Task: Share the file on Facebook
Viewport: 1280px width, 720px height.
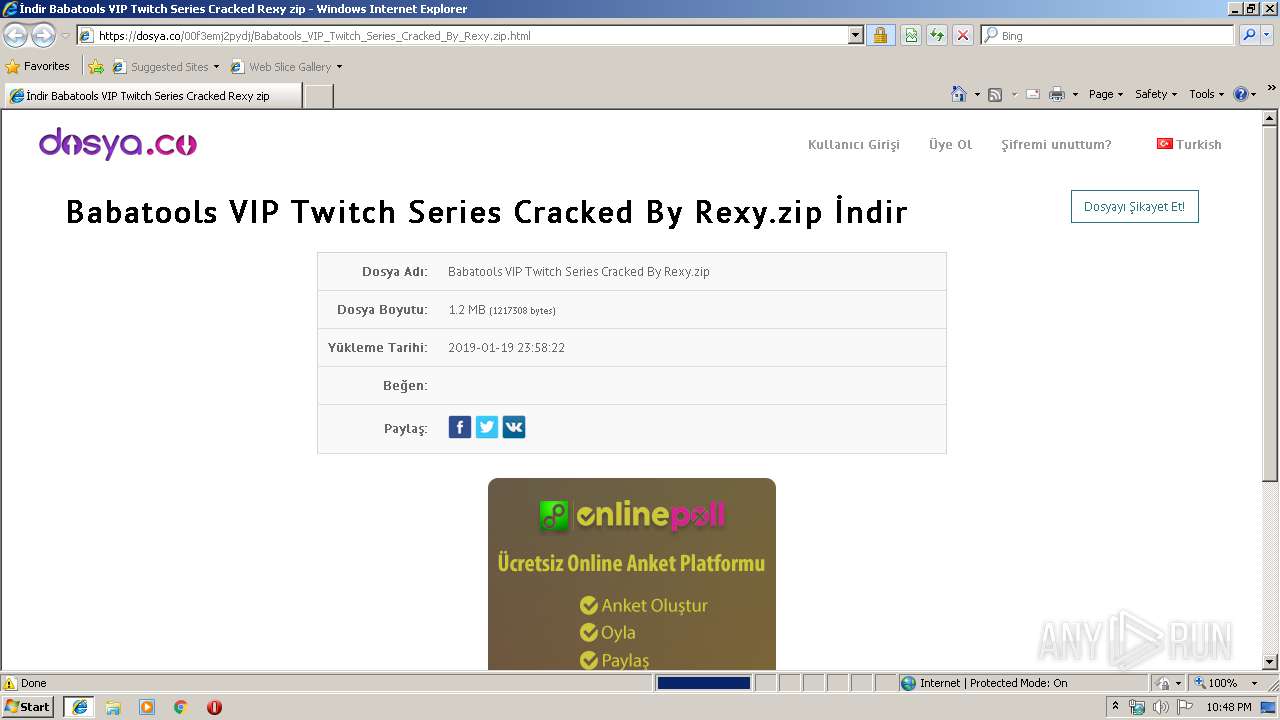Action: (460, 428)
